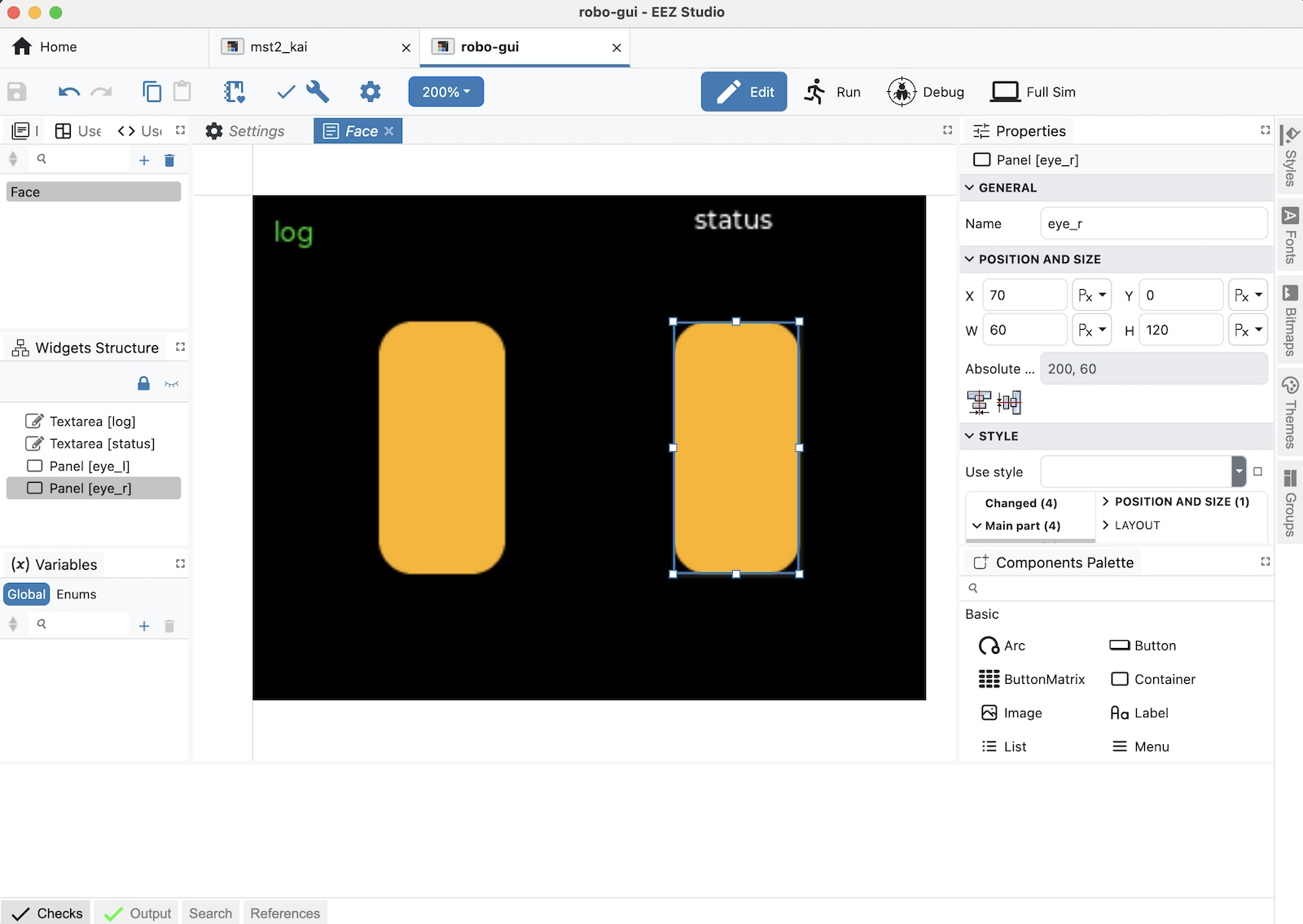Screen dimensions: 1303x924
Task: Open the X unit Px dropdown
Action: point(1092,295)
